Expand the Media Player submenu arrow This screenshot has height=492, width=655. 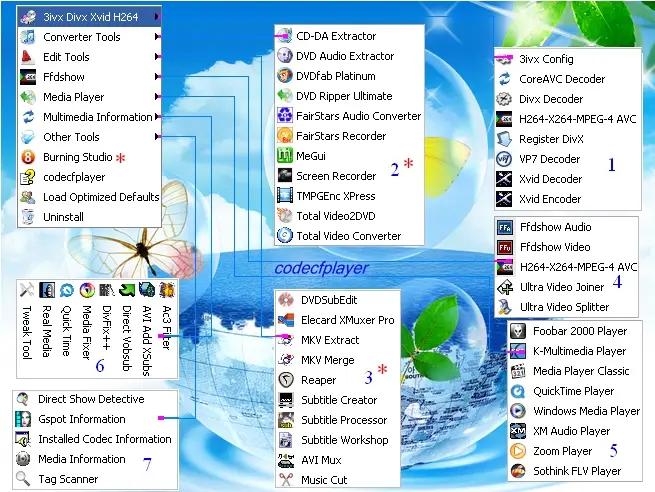pyautogui.click(x=157, y=96)
